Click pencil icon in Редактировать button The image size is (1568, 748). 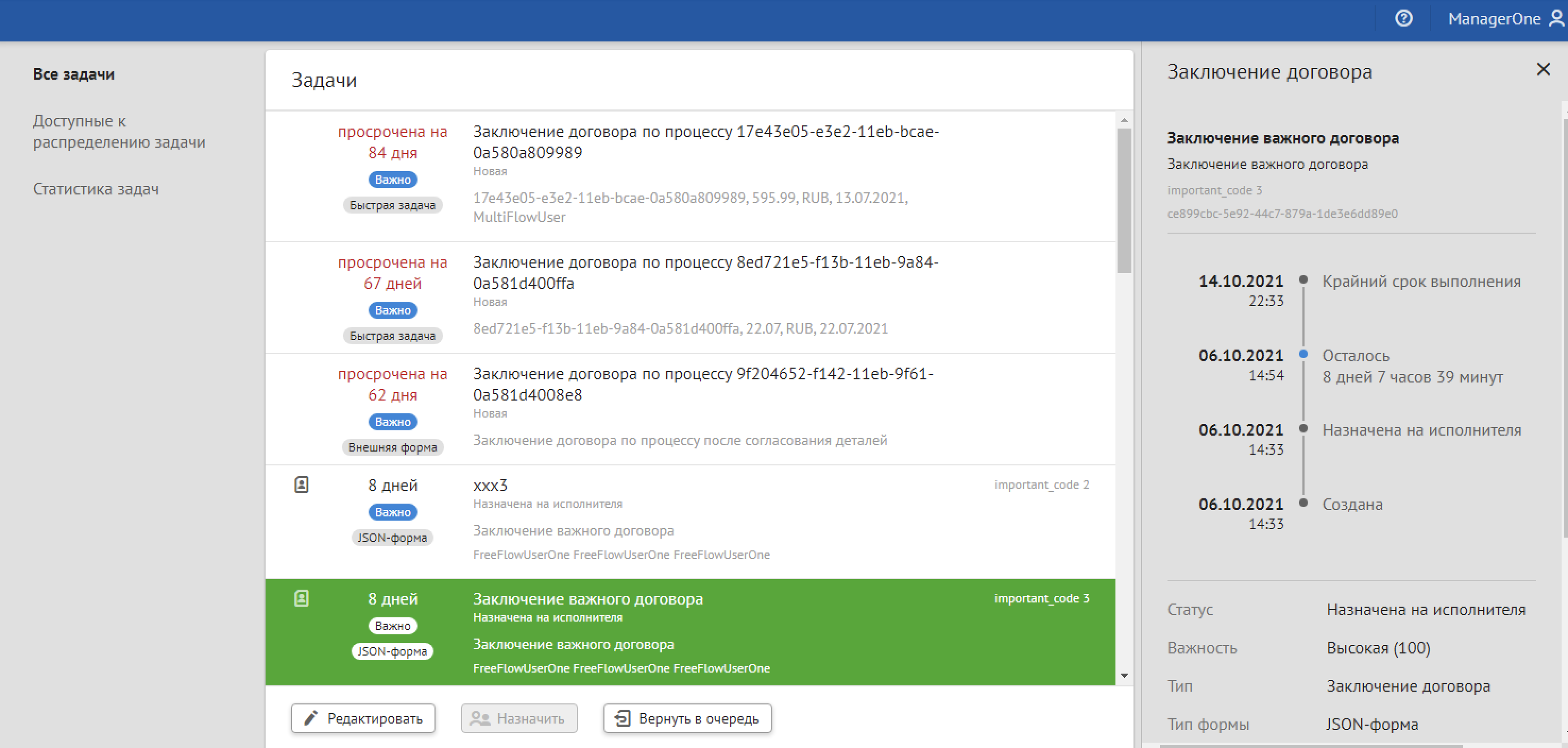click(311, 718)
